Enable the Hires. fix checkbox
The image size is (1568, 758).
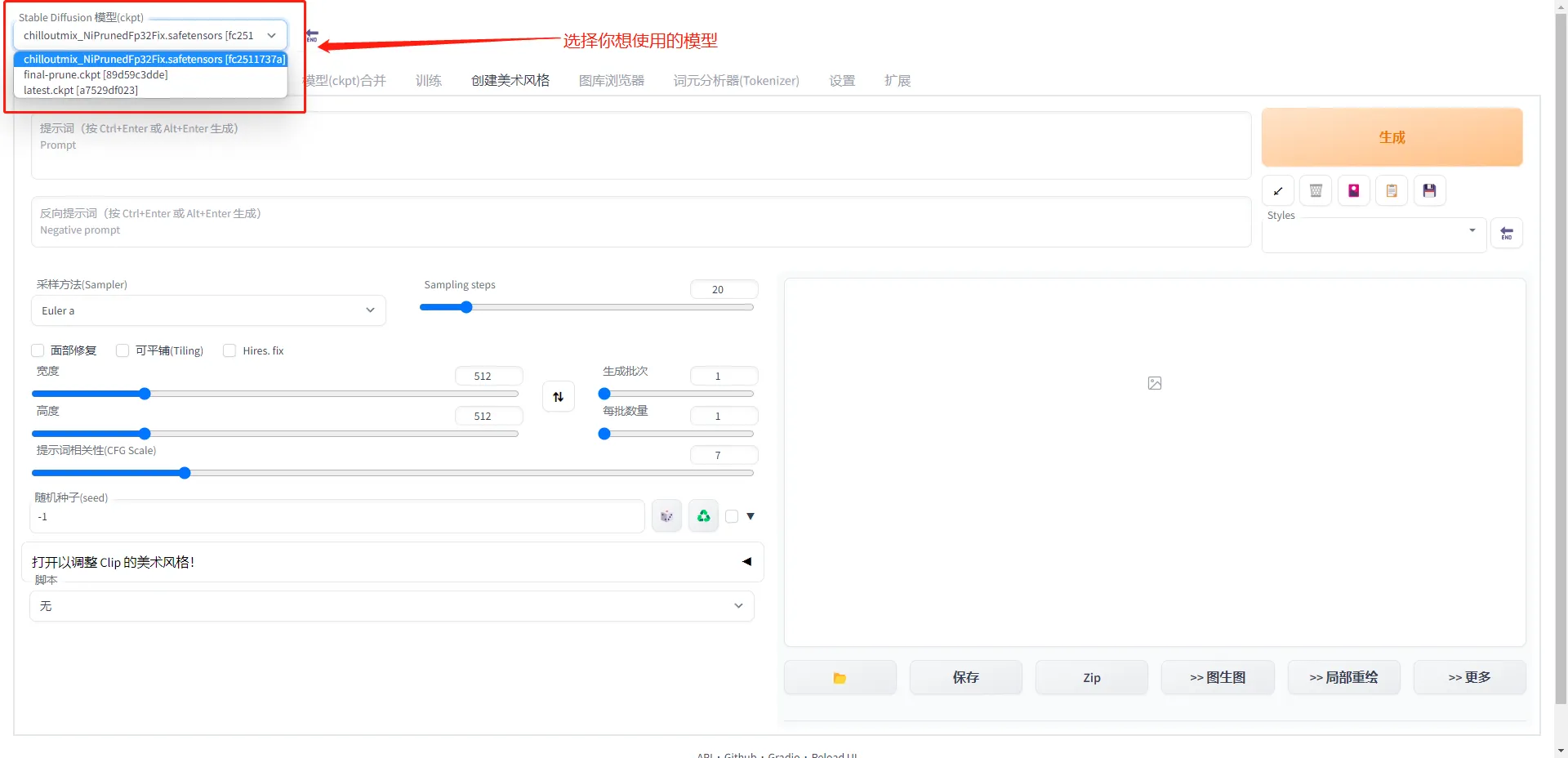click(x=229, y=350)
